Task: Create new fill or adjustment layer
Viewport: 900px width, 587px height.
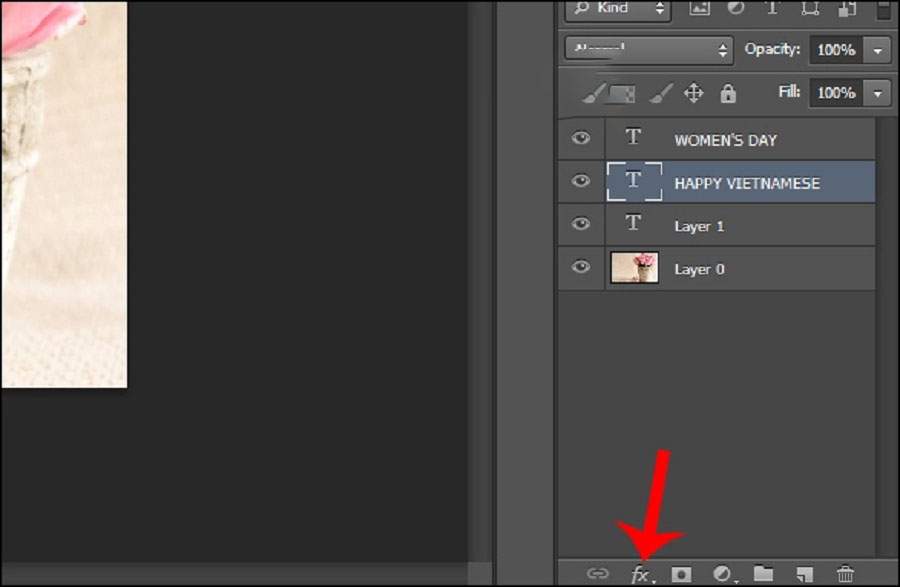Action: pyautogui.click(x=722, y=574)
